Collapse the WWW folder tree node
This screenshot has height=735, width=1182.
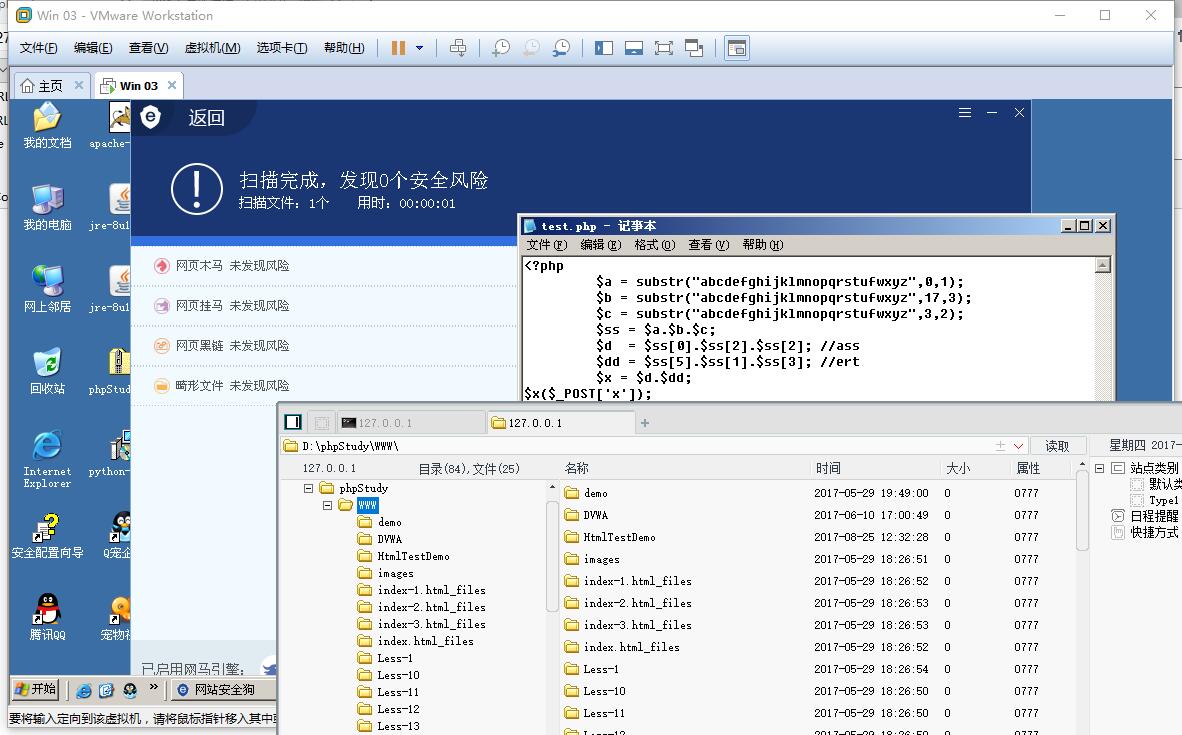(327, 505)
